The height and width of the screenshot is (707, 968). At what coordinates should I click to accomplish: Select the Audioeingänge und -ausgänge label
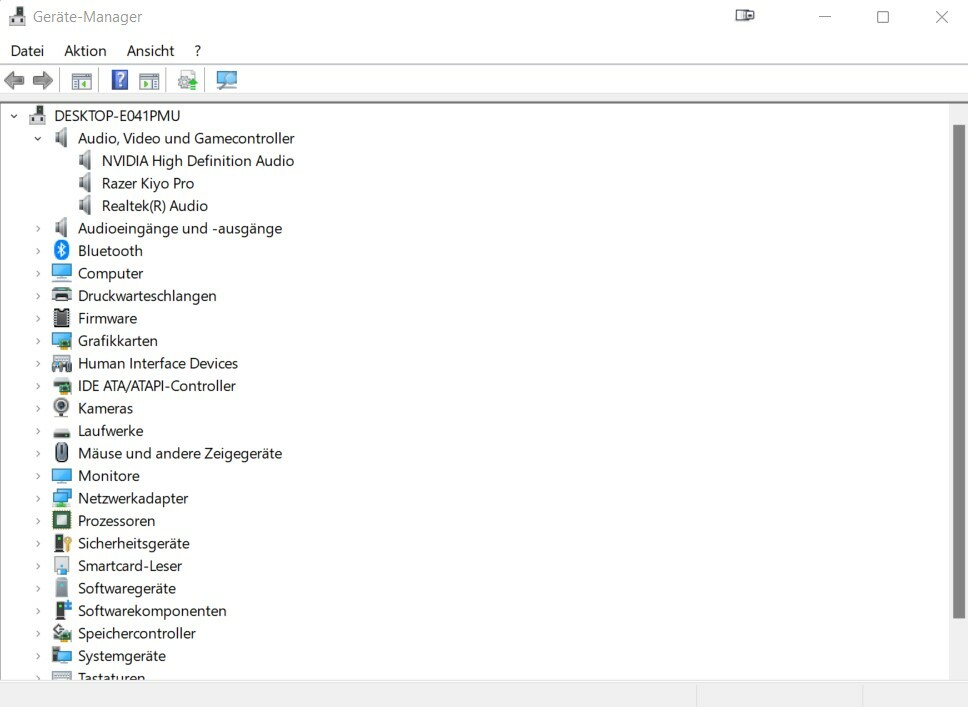point(180,228)
